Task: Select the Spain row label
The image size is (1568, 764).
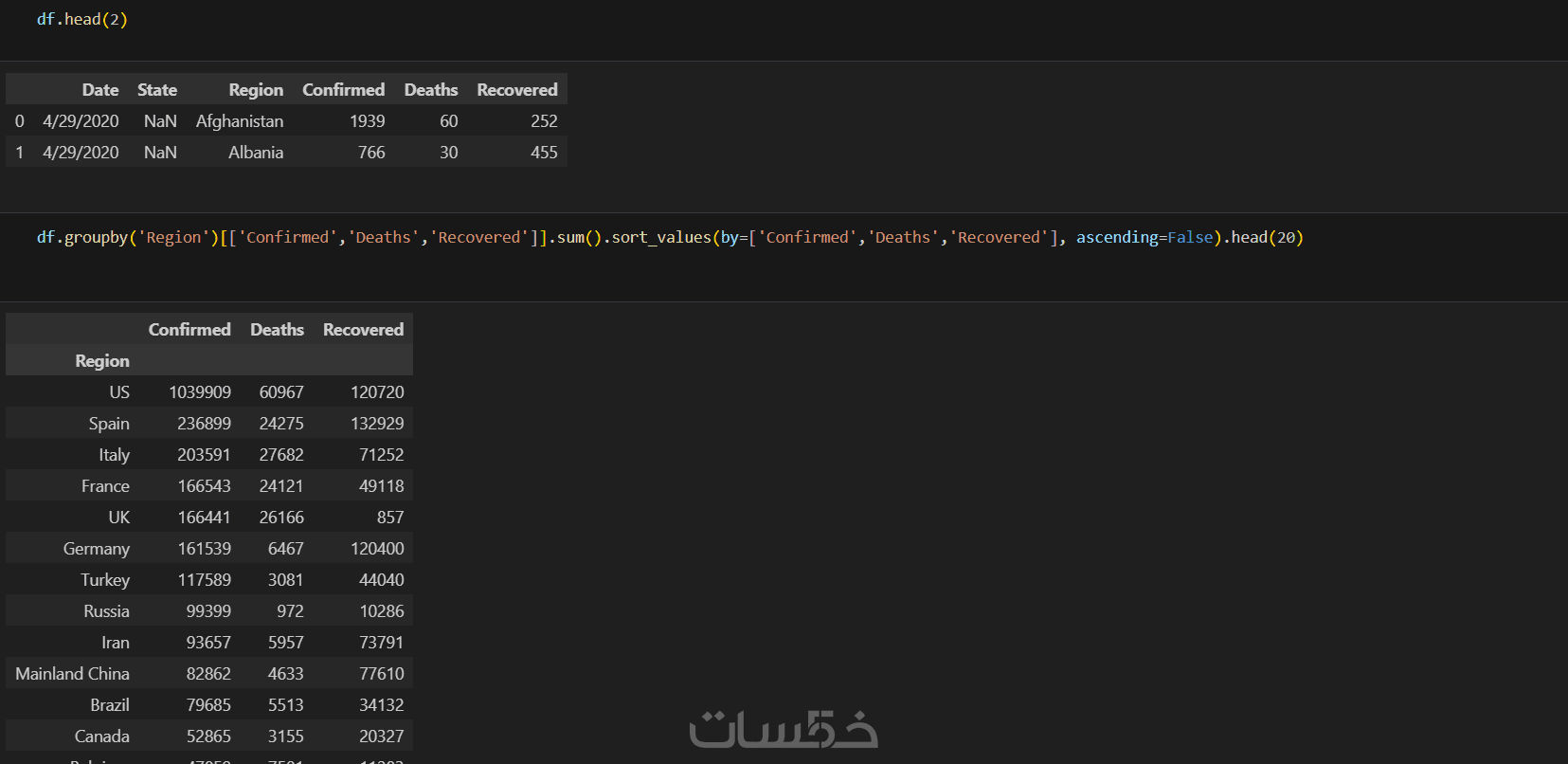Action: (109, 424)
